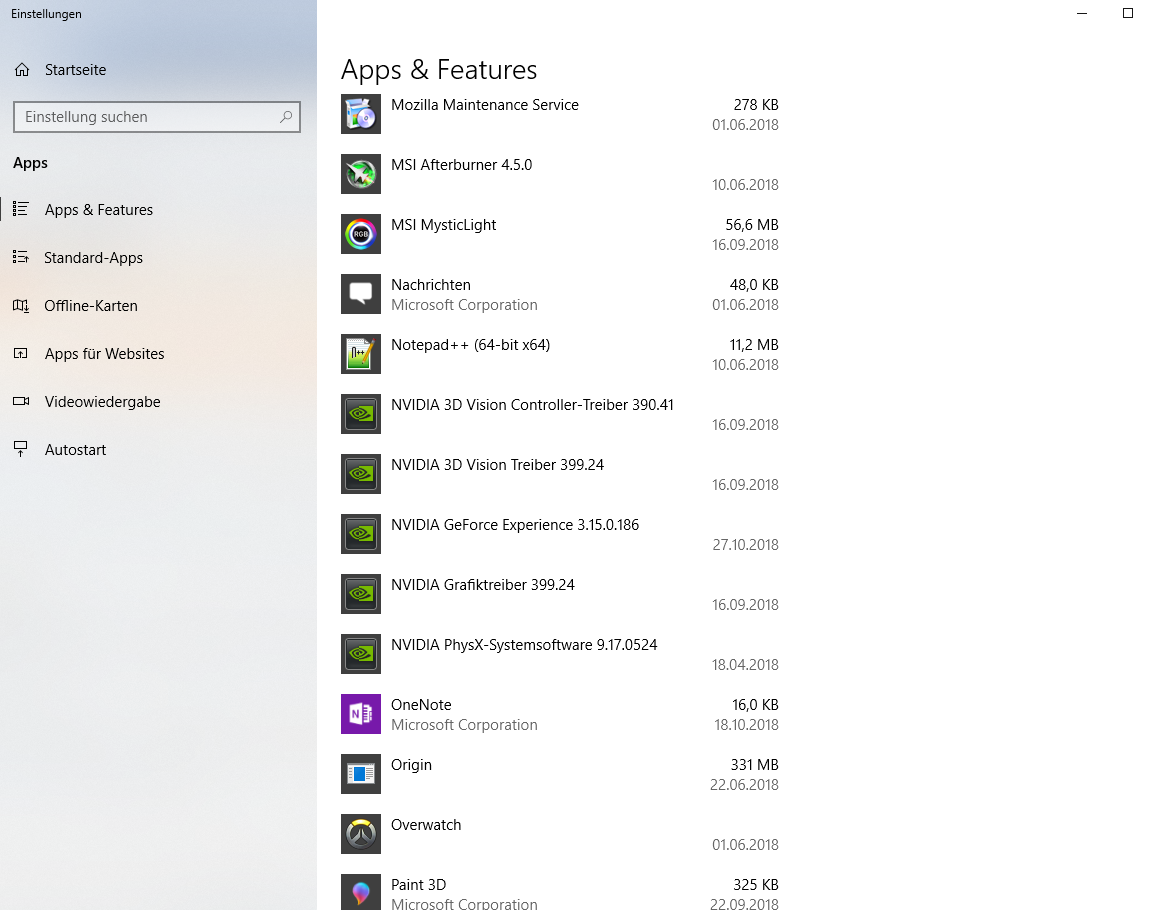Select NVIDIA Grafiktreiber 399.24 entry name
1169x910 pixels.
(483, 585)
